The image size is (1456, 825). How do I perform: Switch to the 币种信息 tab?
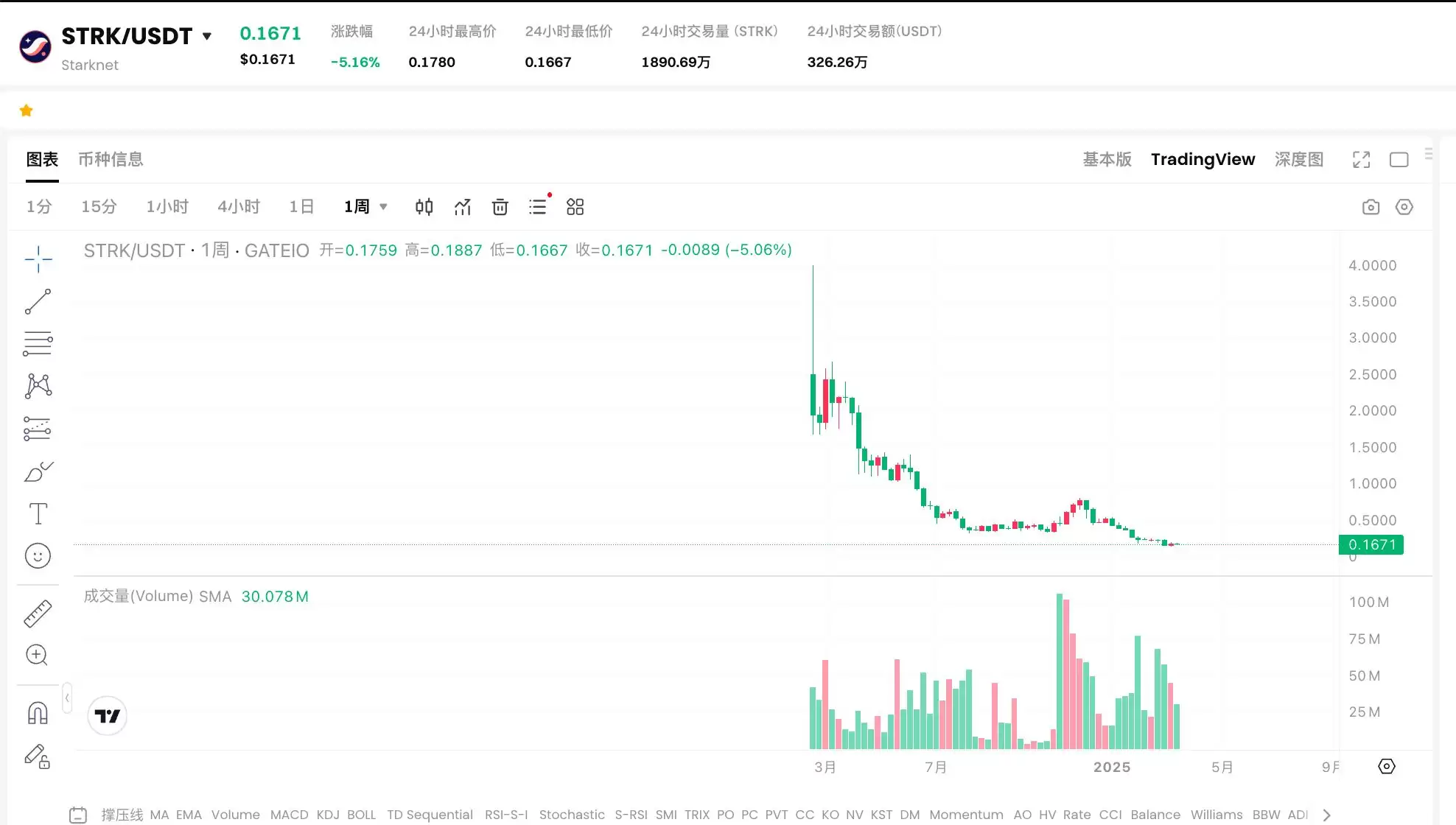point(111,159)
